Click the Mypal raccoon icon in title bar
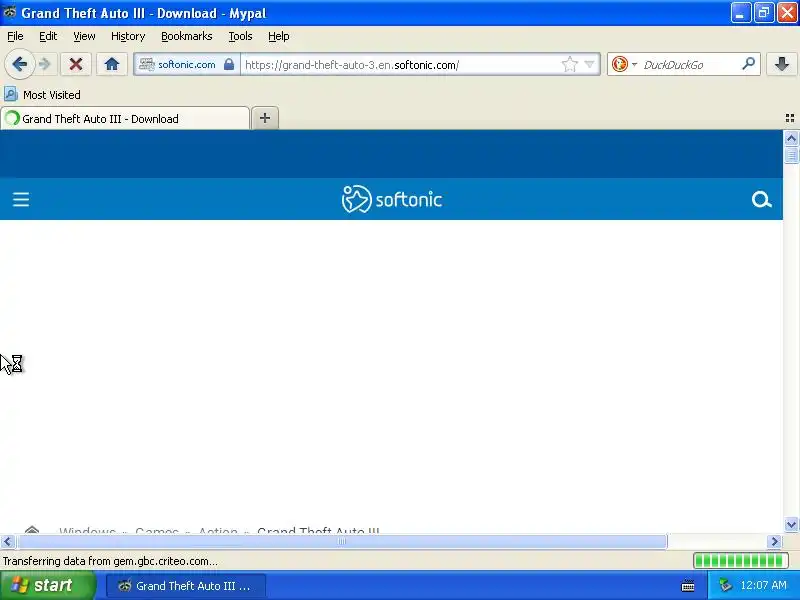This screenshot has width=800, height=600. (x=9, y=12)
